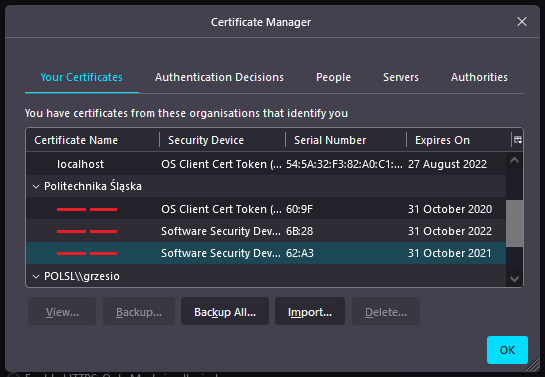Switch to the People tab
This screenshot has height=377, width=545.
(333, 77)
